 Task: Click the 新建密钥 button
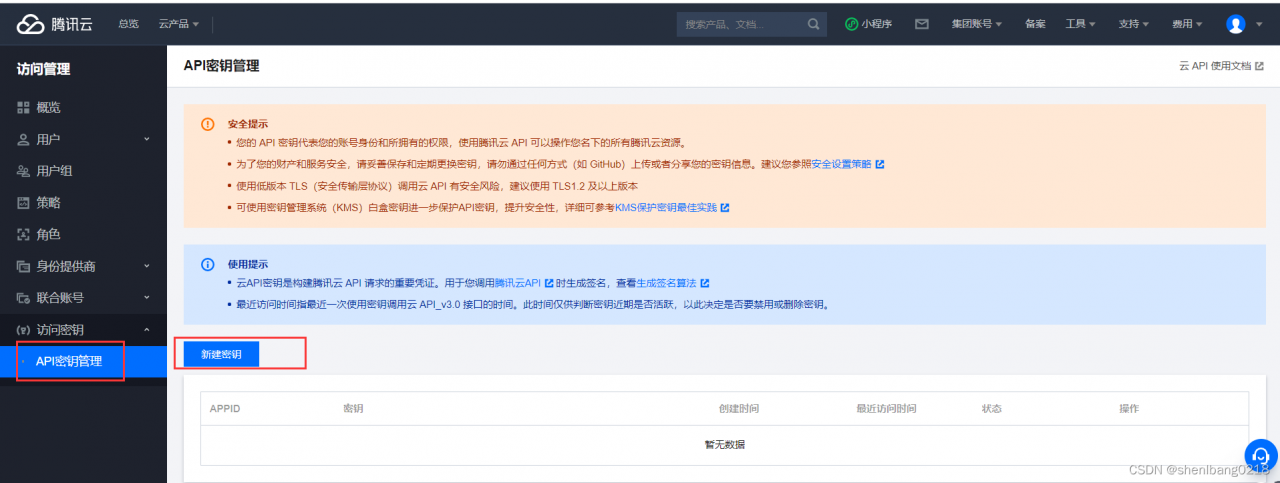tap(221, 355)
